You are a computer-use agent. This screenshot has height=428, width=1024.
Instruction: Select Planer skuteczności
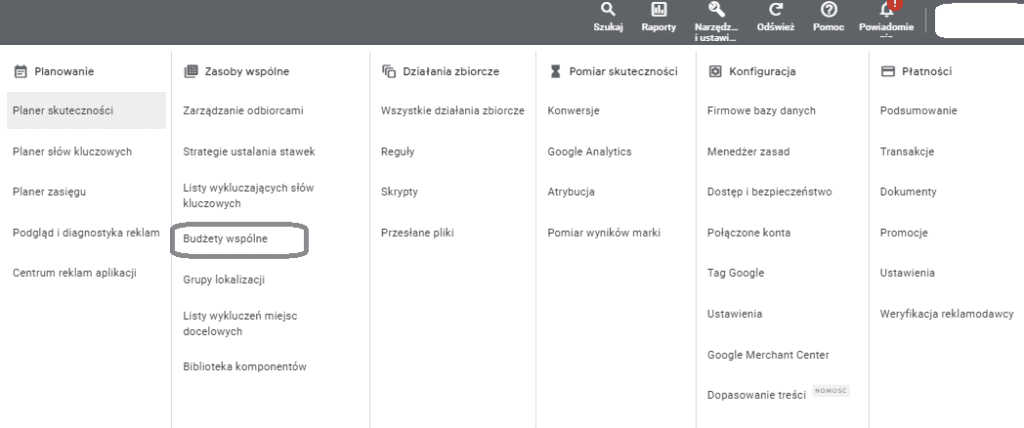(86, 110)
